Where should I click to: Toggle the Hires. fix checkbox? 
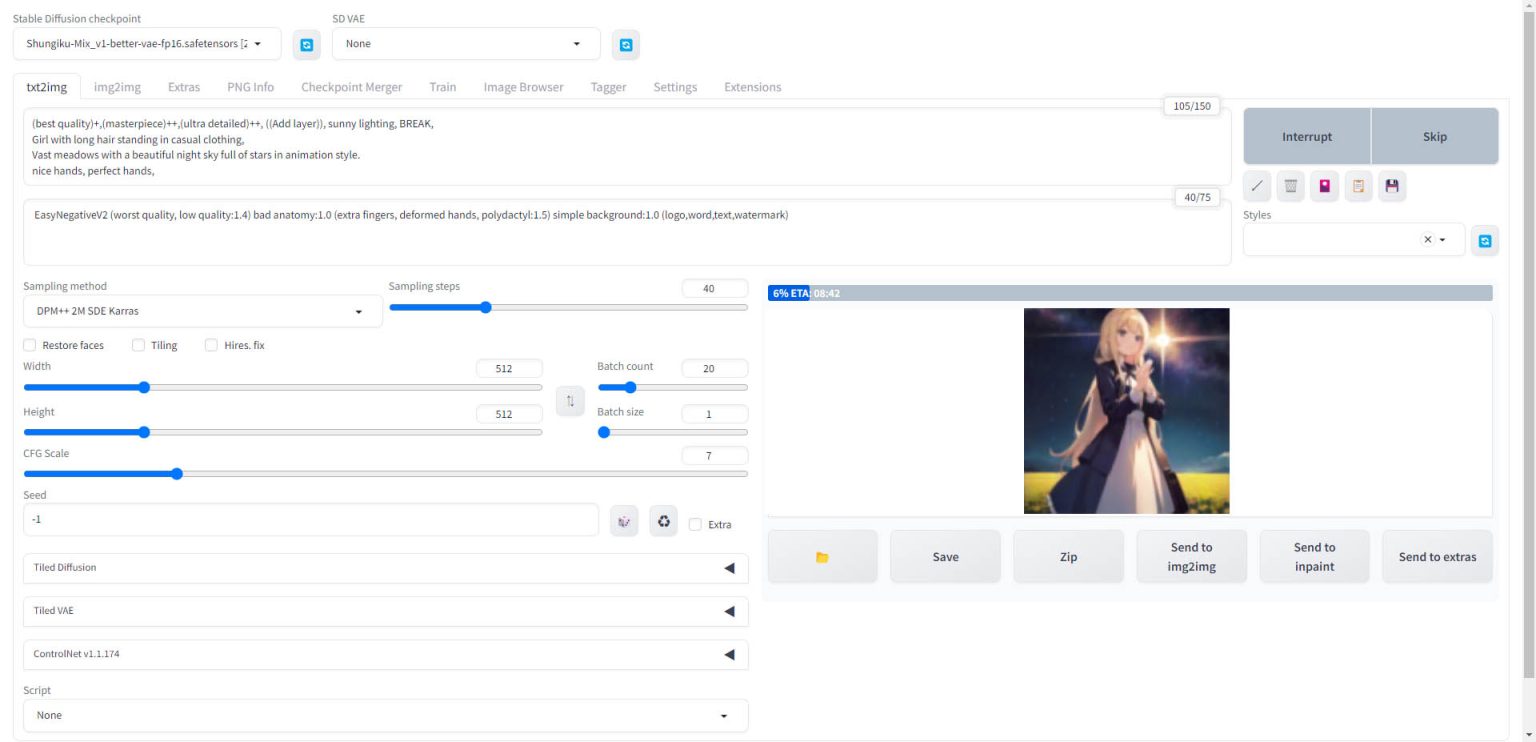[x=211, y=345]
